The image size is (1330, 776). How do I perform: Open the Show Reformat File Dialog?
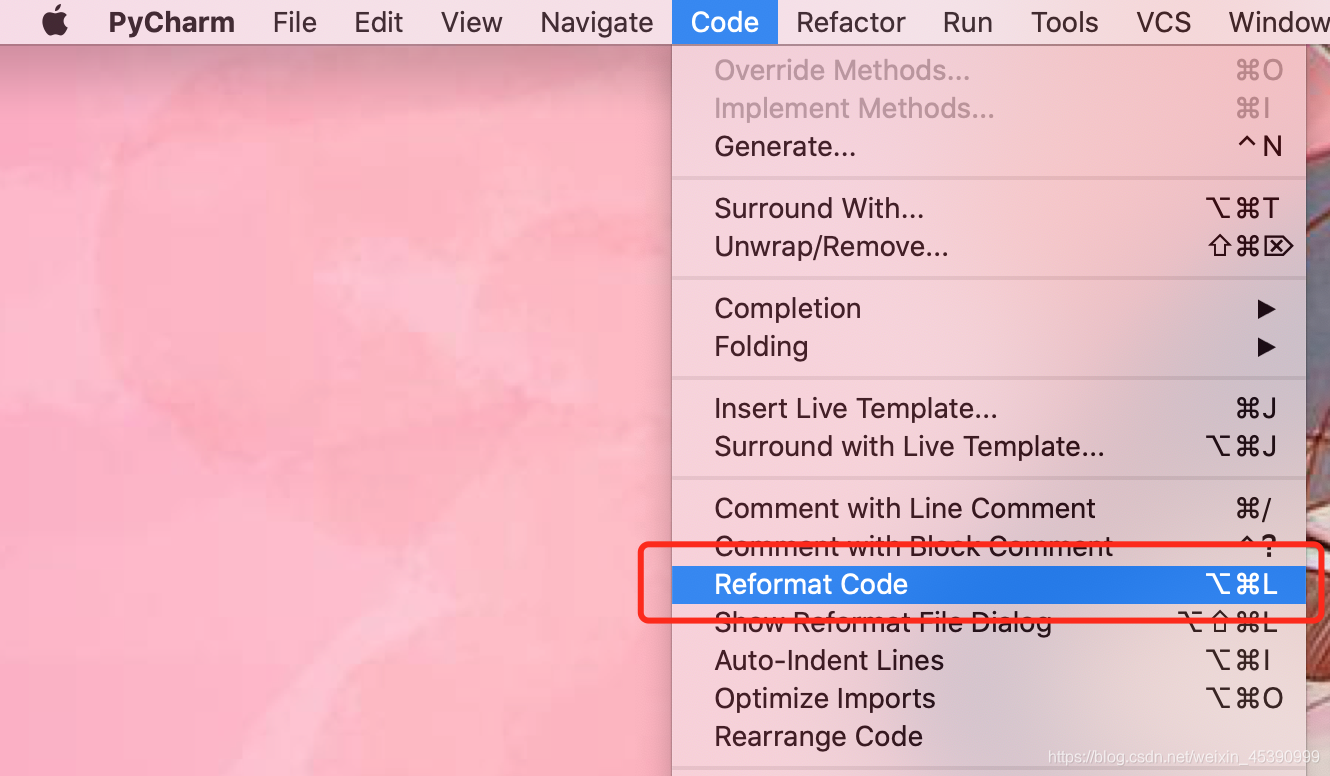tap(883, 622)
